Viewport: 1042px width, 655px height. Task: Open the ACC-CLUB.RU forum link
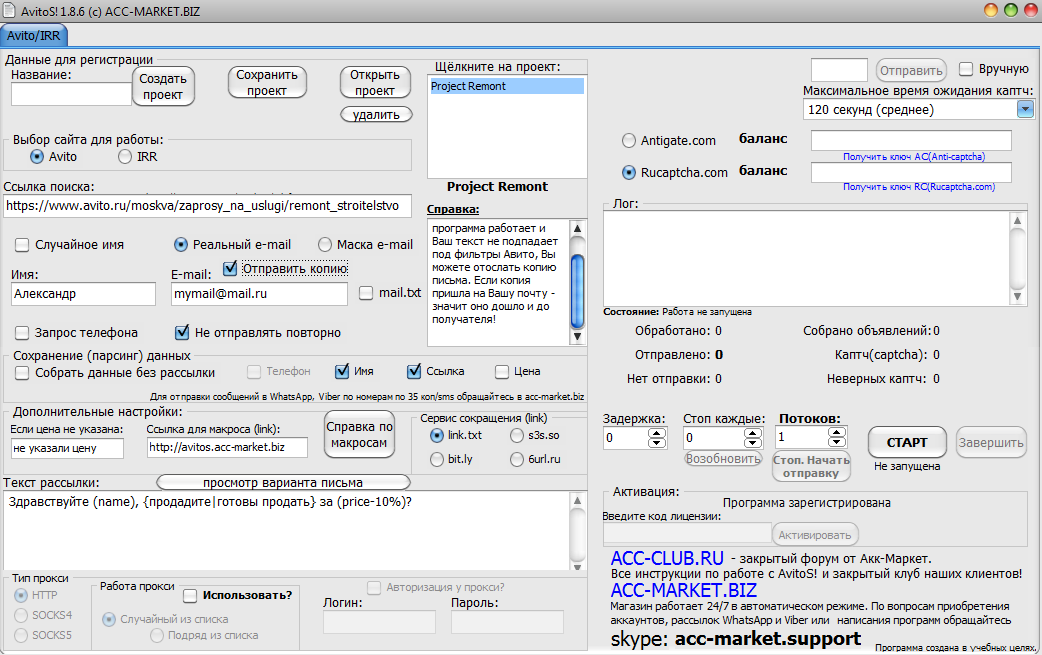pos(667,558)
